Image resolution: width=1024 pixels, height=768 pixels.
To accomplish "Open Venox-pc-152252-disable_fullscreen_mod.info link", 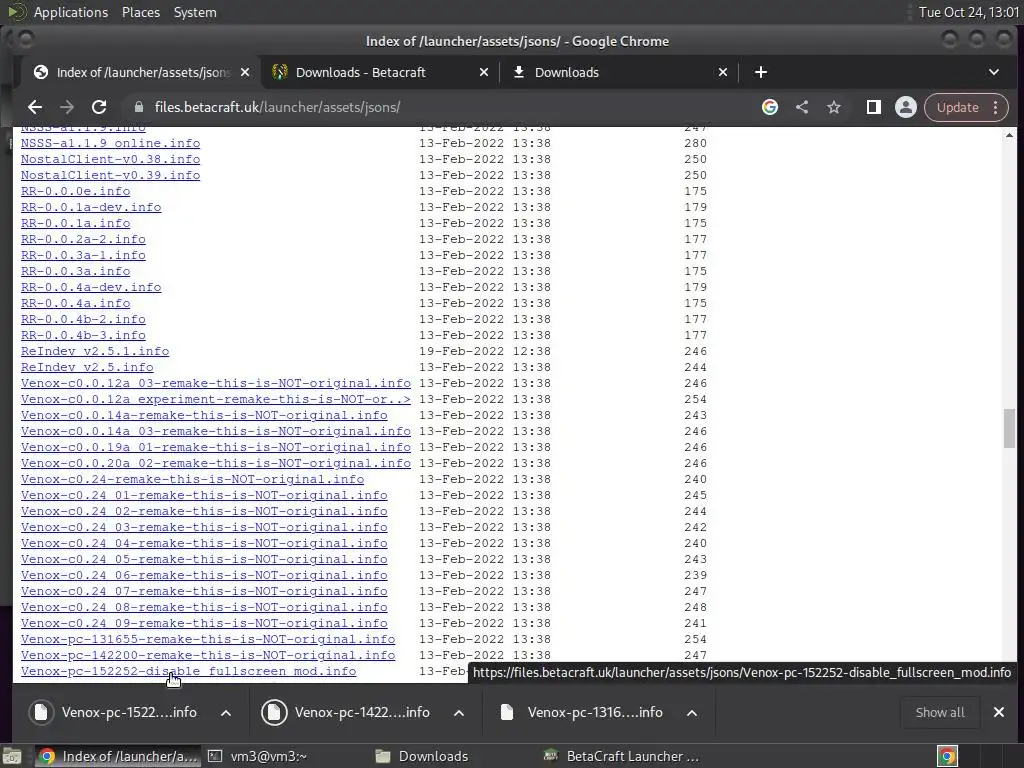I will 188,671.
